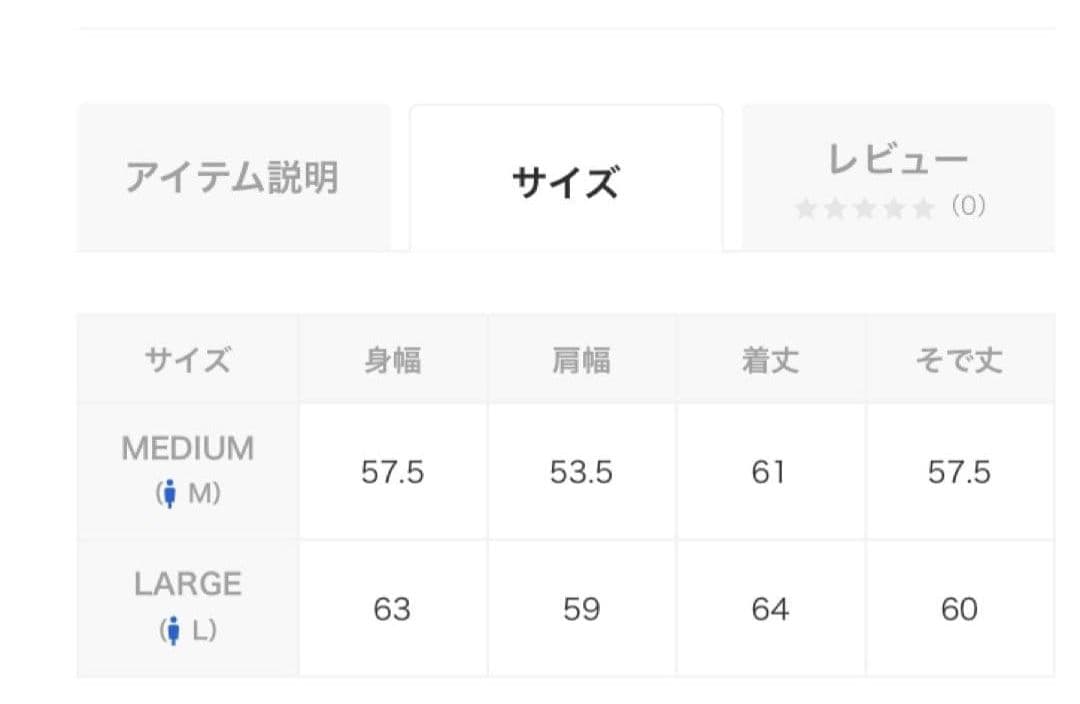The height and width of the screenshot is (704, 1080).
Task: Click MEDIUM 肩幅 value 53.5
Action: click(x=582, y=472)
